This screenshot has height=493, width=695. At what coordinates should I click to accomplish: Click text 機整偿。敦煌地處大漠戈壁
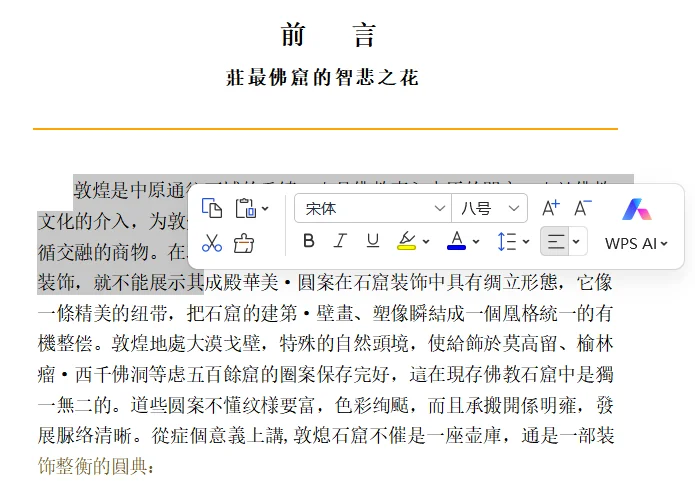tap(148, 344)
